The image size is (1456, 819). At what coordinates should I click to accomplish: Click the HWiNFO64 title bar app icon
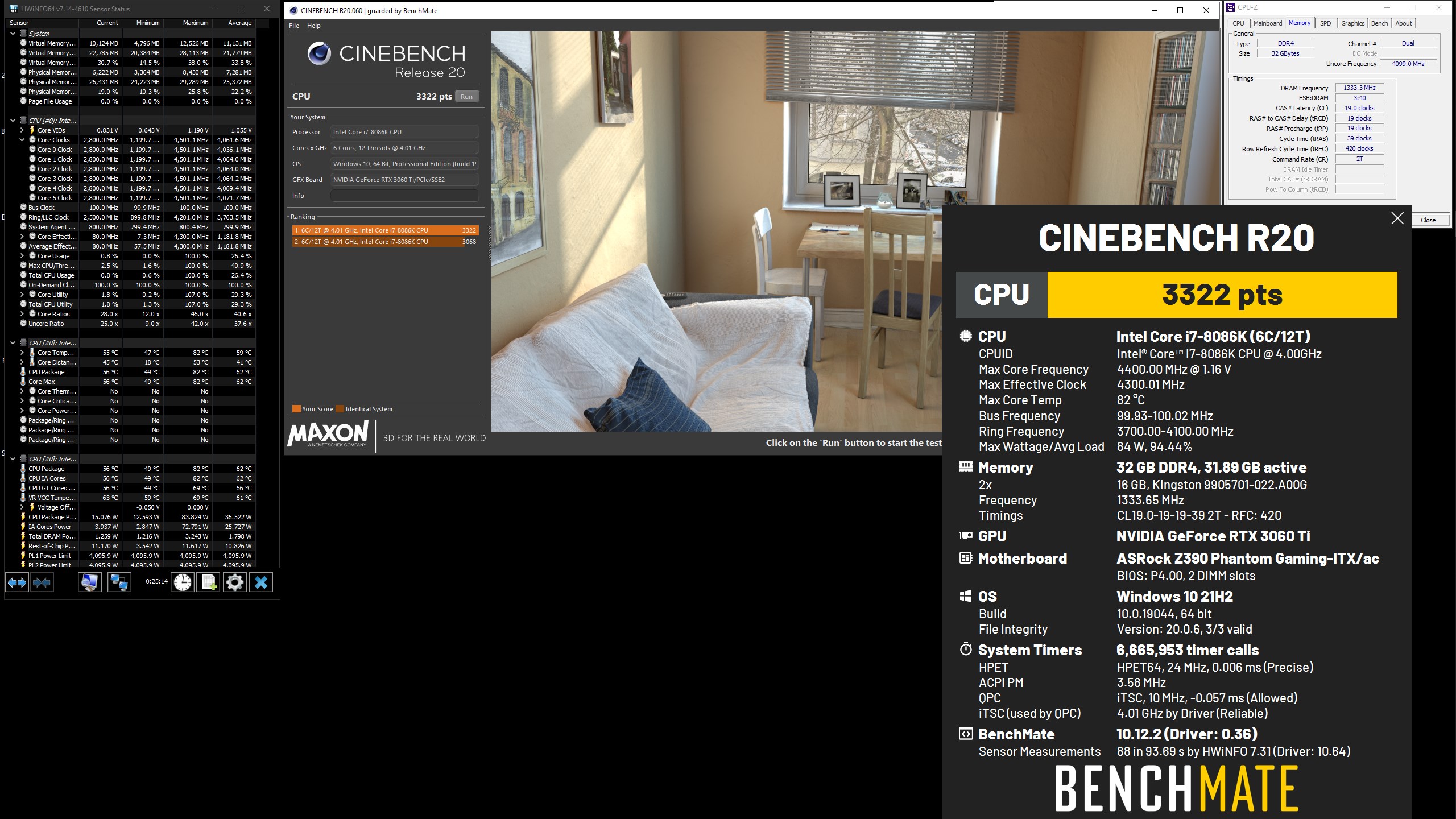tap(14, 9)
